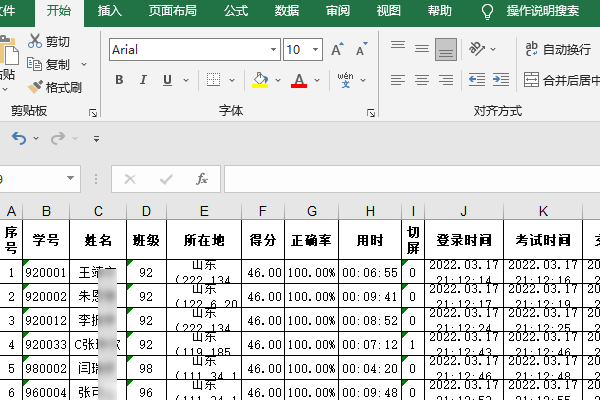Align text left
Viewport: 600px width, 400px height.
398,80
